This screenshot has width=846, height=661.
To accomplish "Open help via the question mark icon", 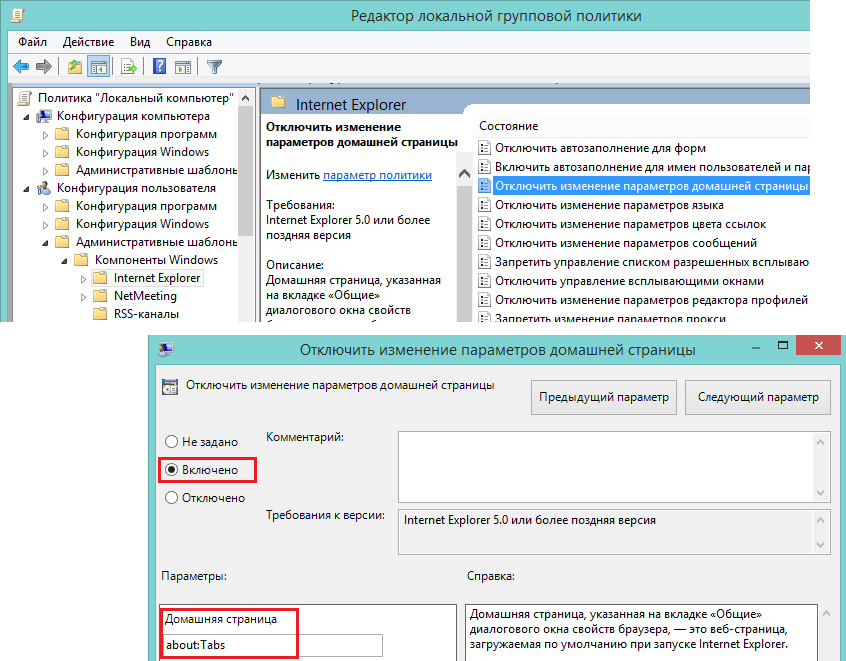I will 160,66.
